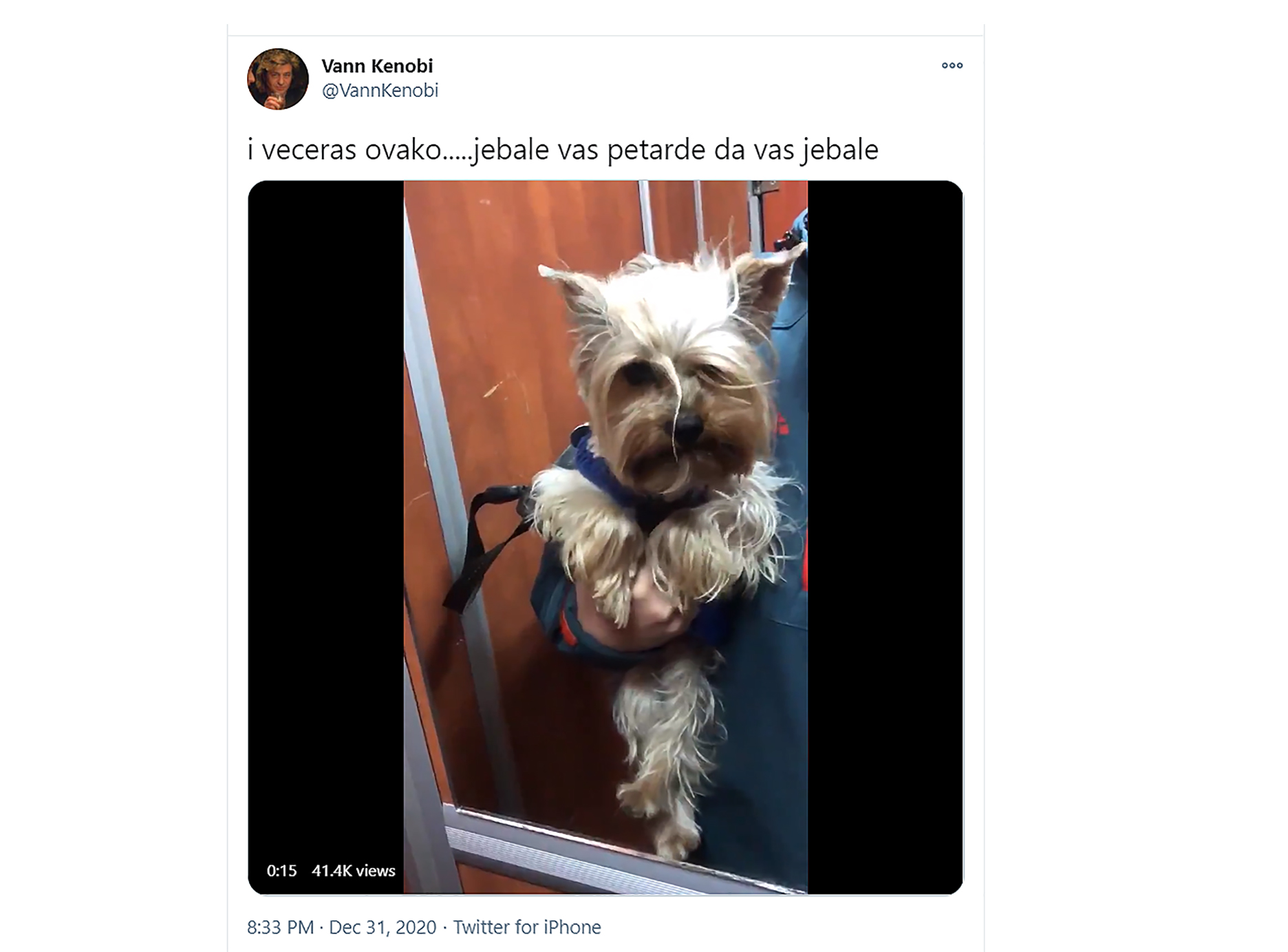Click the tweet text about petarde
The height and width of the screenshot is (952, 1288).
(x=563, y=150)
